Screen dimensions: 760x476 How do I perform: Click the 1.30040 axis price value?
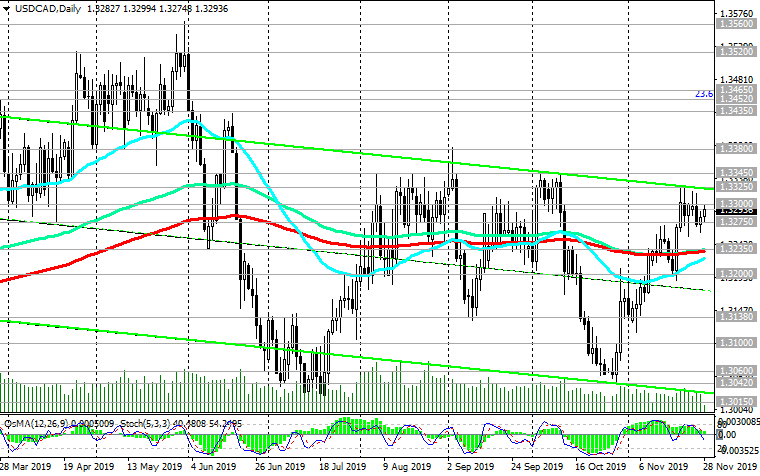point(737,410)
